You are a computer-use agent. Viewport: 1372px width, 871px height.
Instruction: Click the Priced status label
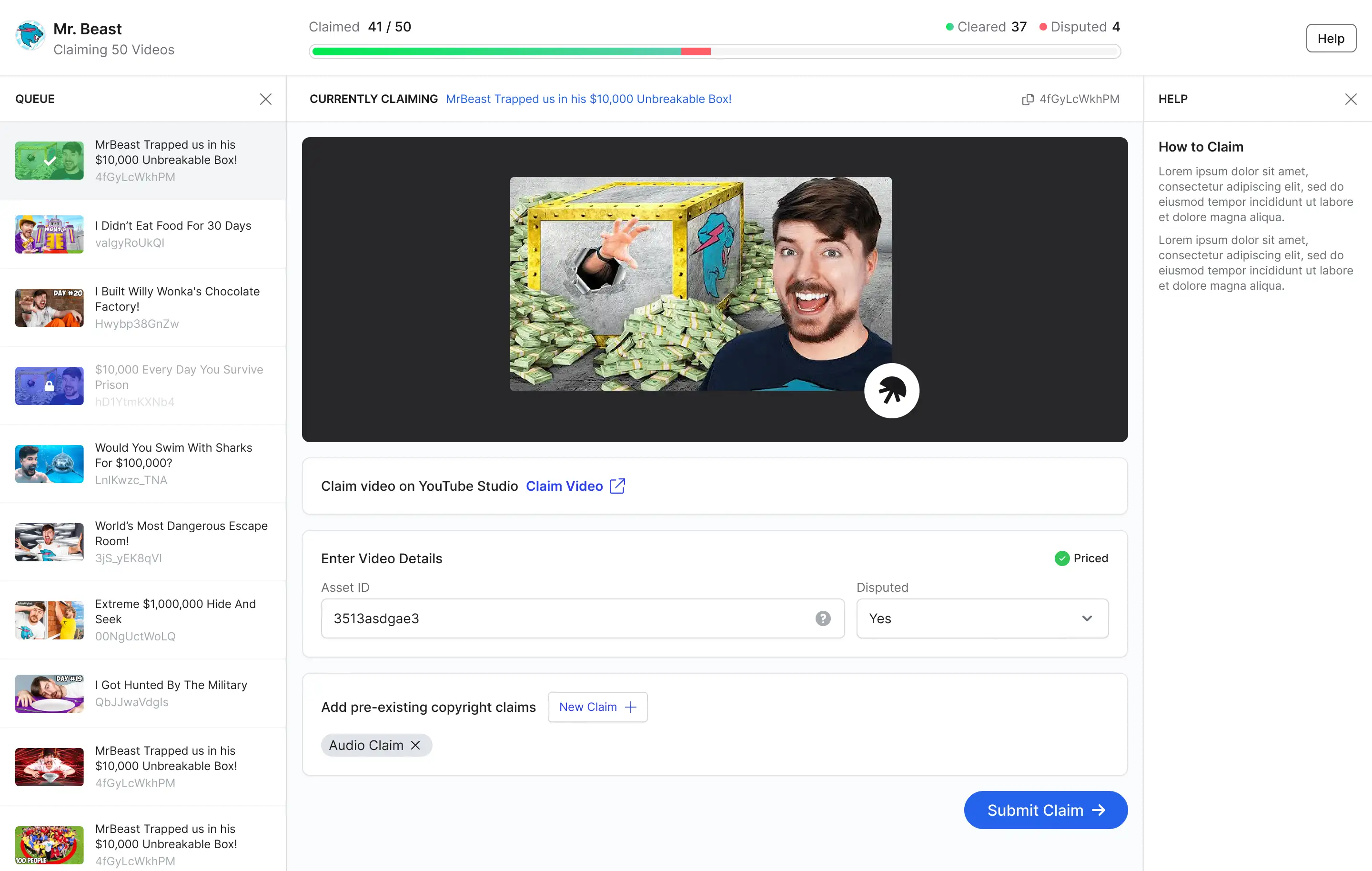click(x=1090, y=558)
